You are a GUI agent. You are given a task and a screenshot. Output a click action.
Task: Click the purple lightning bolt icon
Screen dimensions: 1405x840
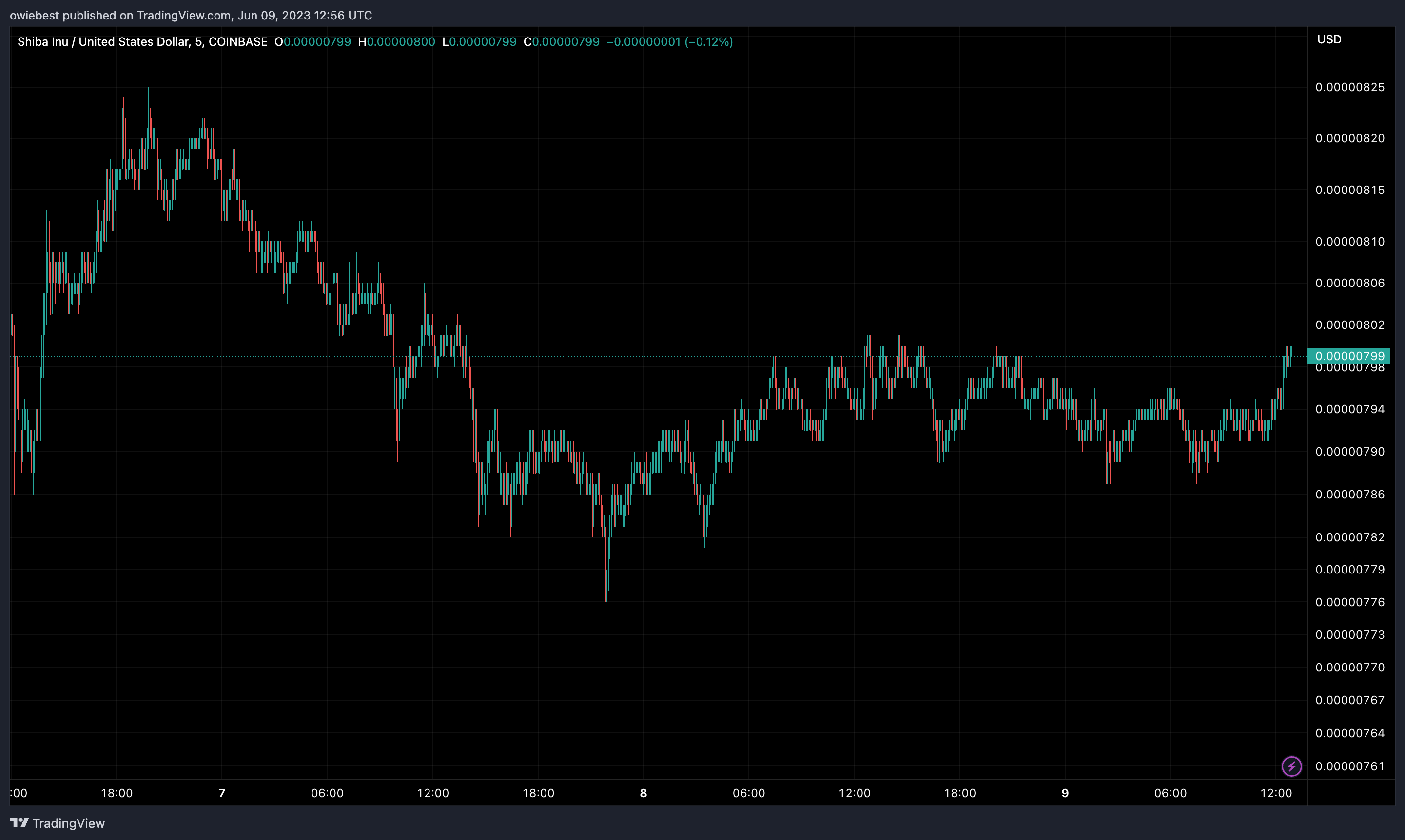1291,766
